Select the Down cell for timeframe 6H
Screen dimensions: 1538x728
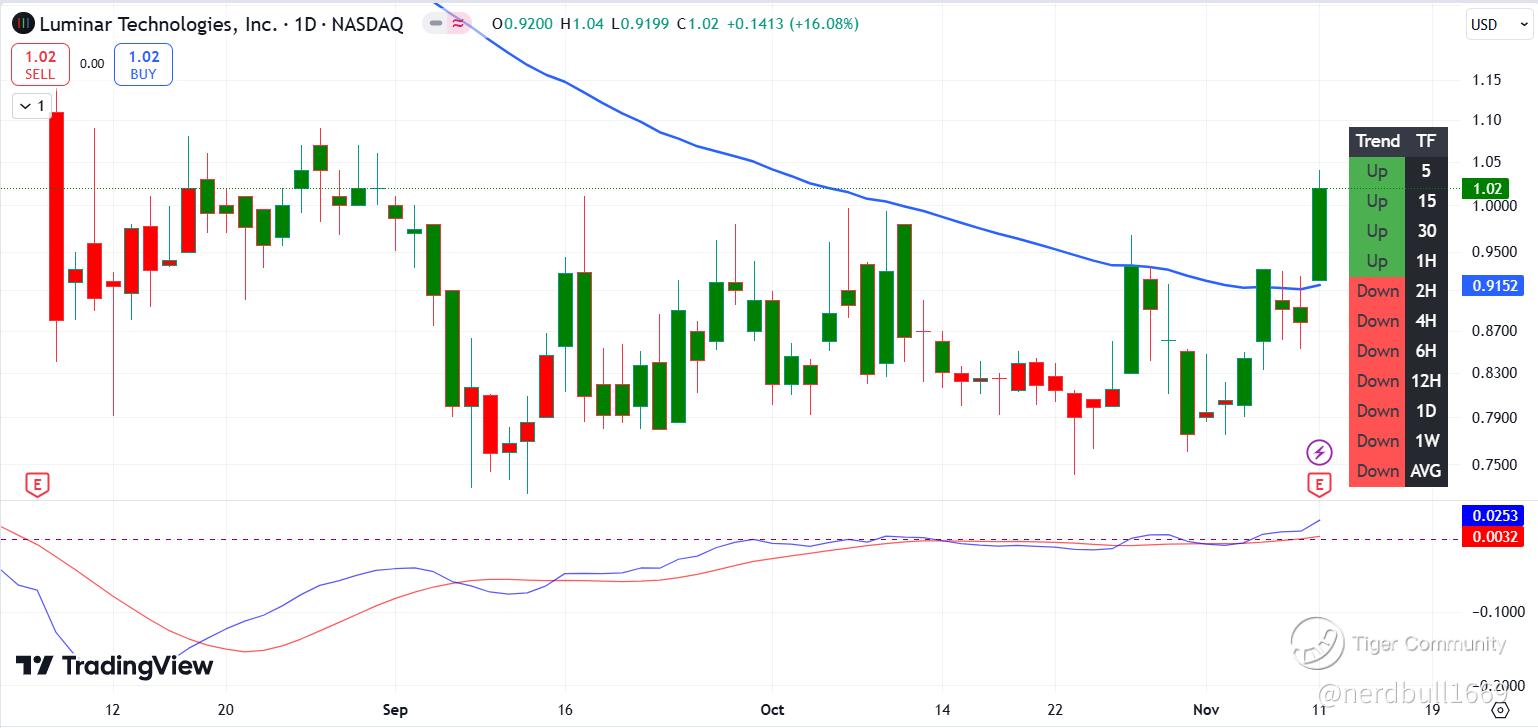point(1377,351)
